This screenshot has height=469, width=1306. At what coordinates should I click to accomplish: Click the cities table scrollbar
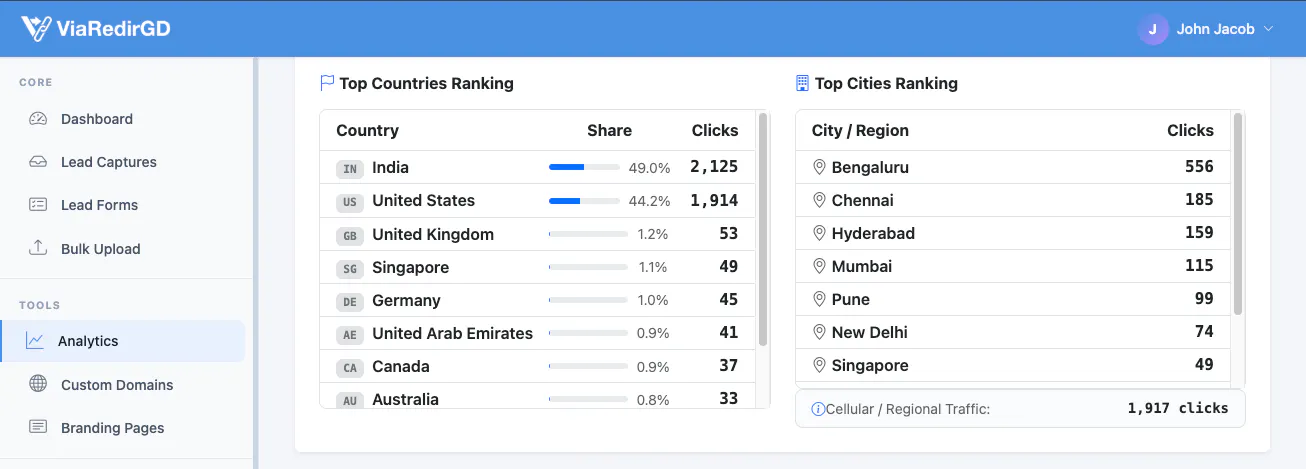1238,214
